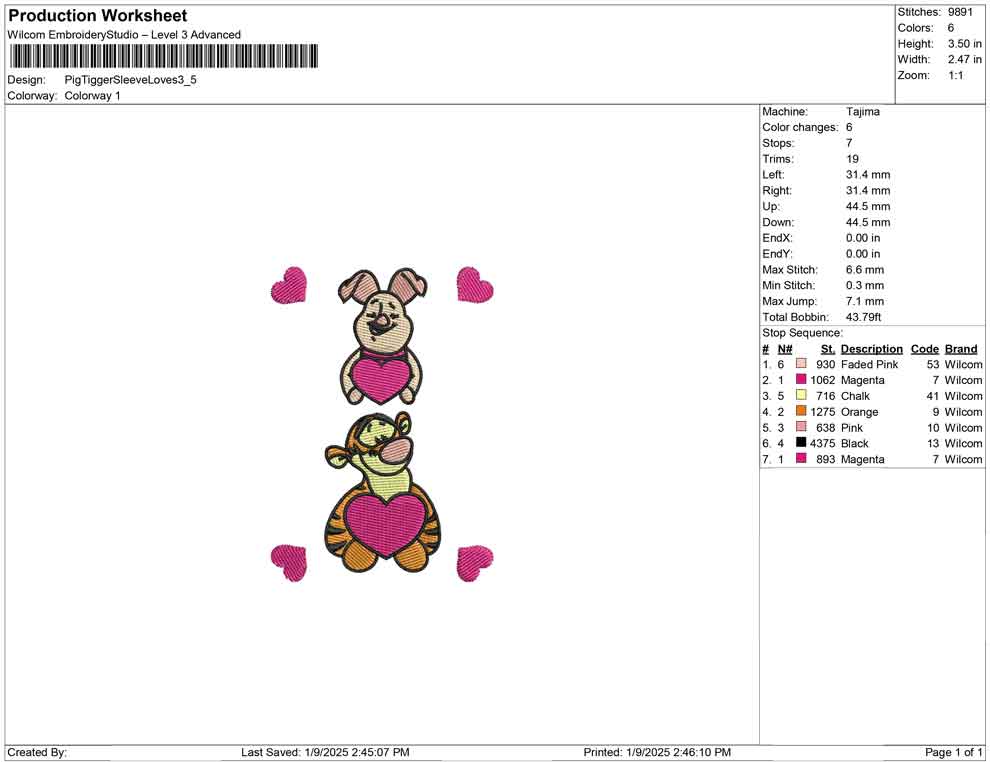The image size is (990, 762).
Task: Click the top-left pink heart
Action: [x=289, y=285]
